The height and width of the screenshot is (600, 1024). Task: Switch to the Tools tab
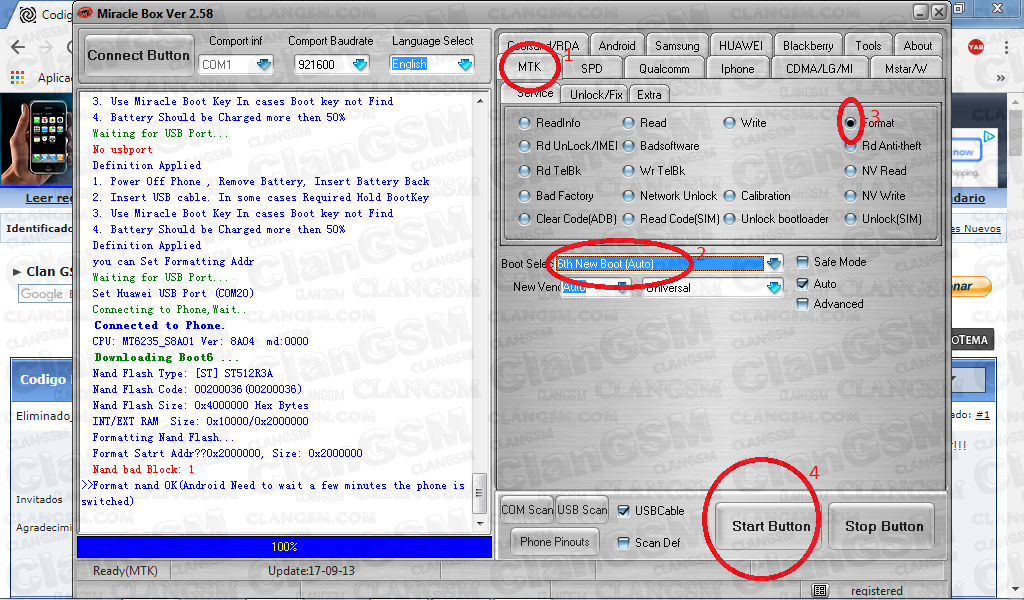(x=868, y=46)
